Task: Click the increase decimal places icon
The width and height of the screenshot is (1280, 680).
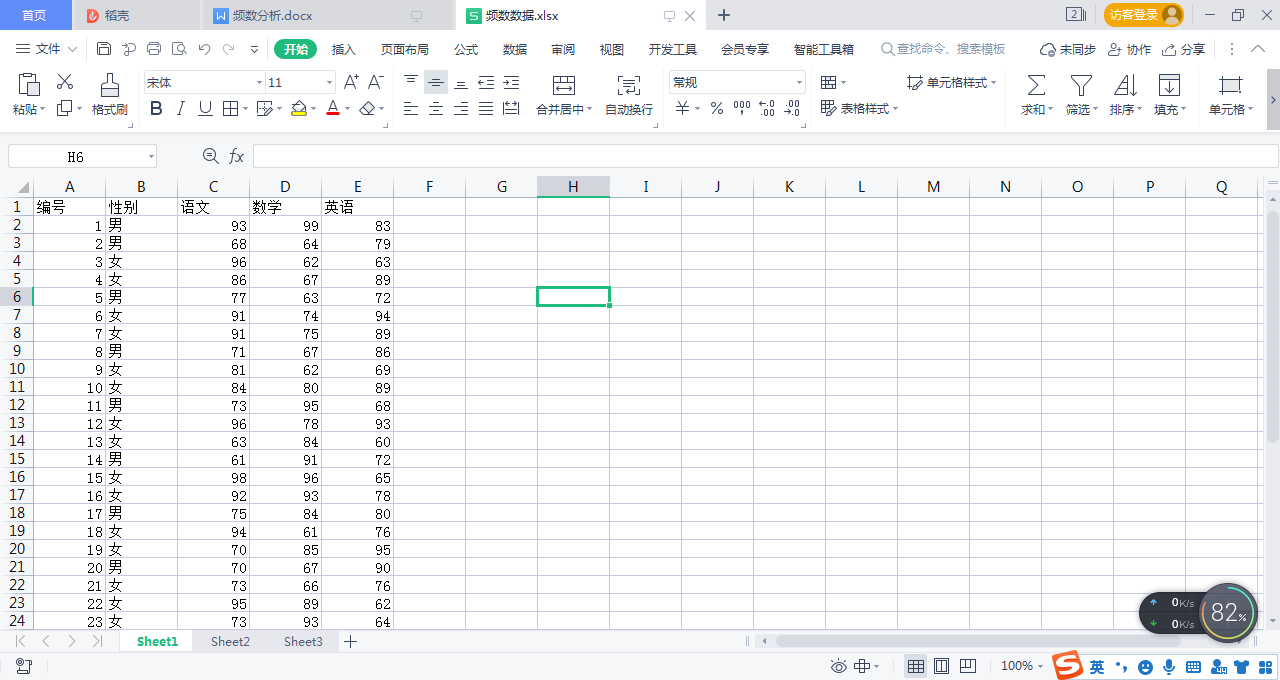Action: click(765, 109)
